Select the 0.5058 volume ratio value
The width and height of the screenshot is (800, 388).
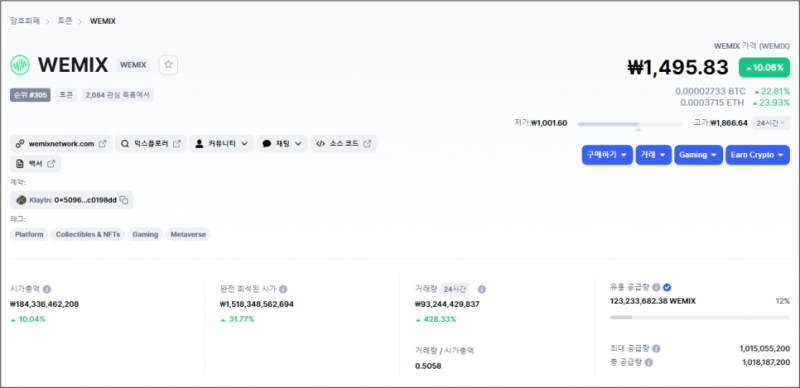tap(428, 366)
